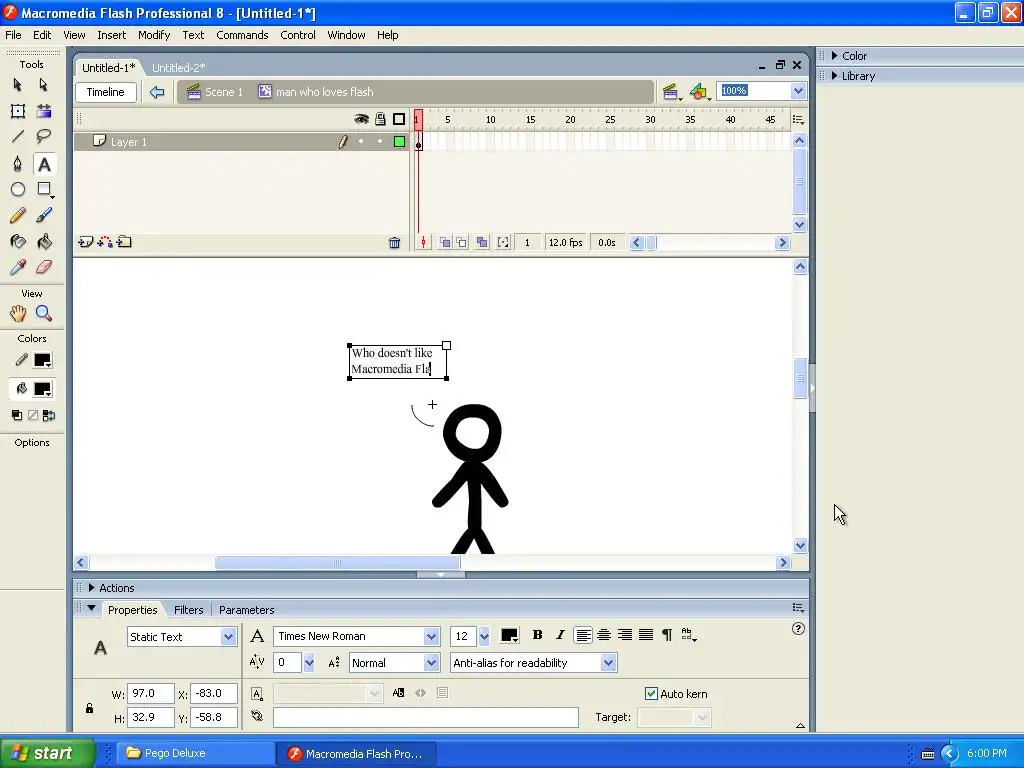The height and width of the screenshot is (768, 1024).
Task: Toggle the Onion Skin button
Action: click(445, 242)
